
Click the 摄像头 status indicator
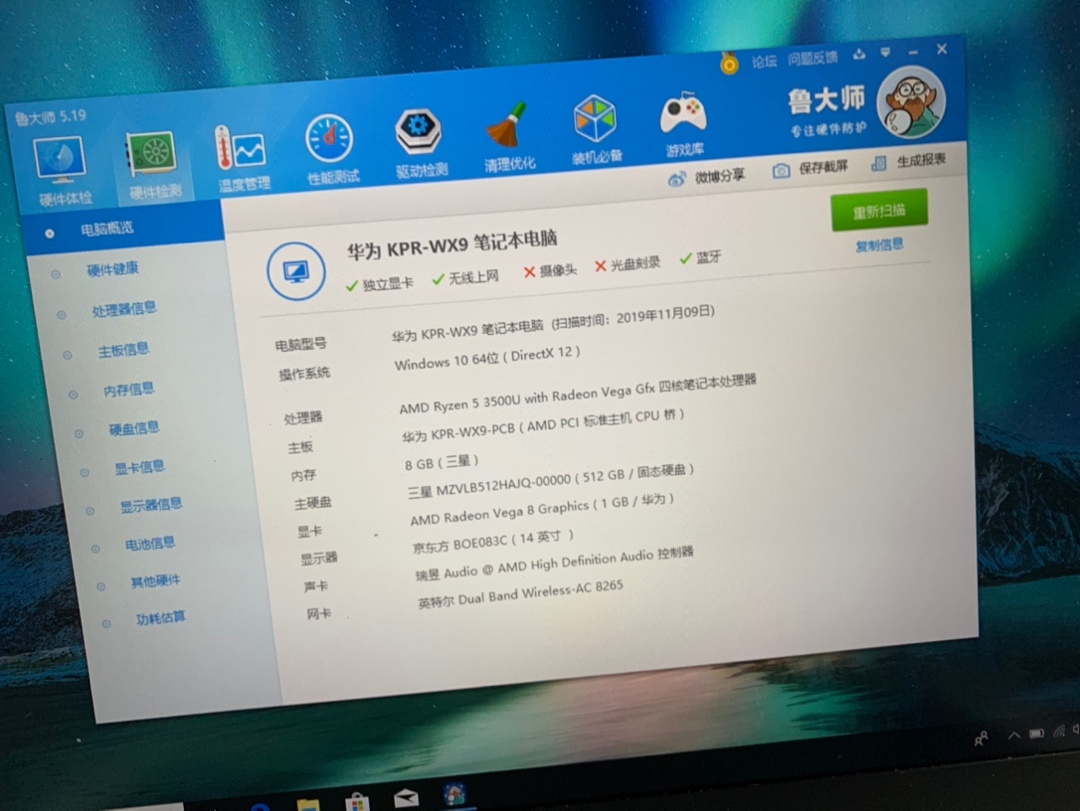(550, 271)
